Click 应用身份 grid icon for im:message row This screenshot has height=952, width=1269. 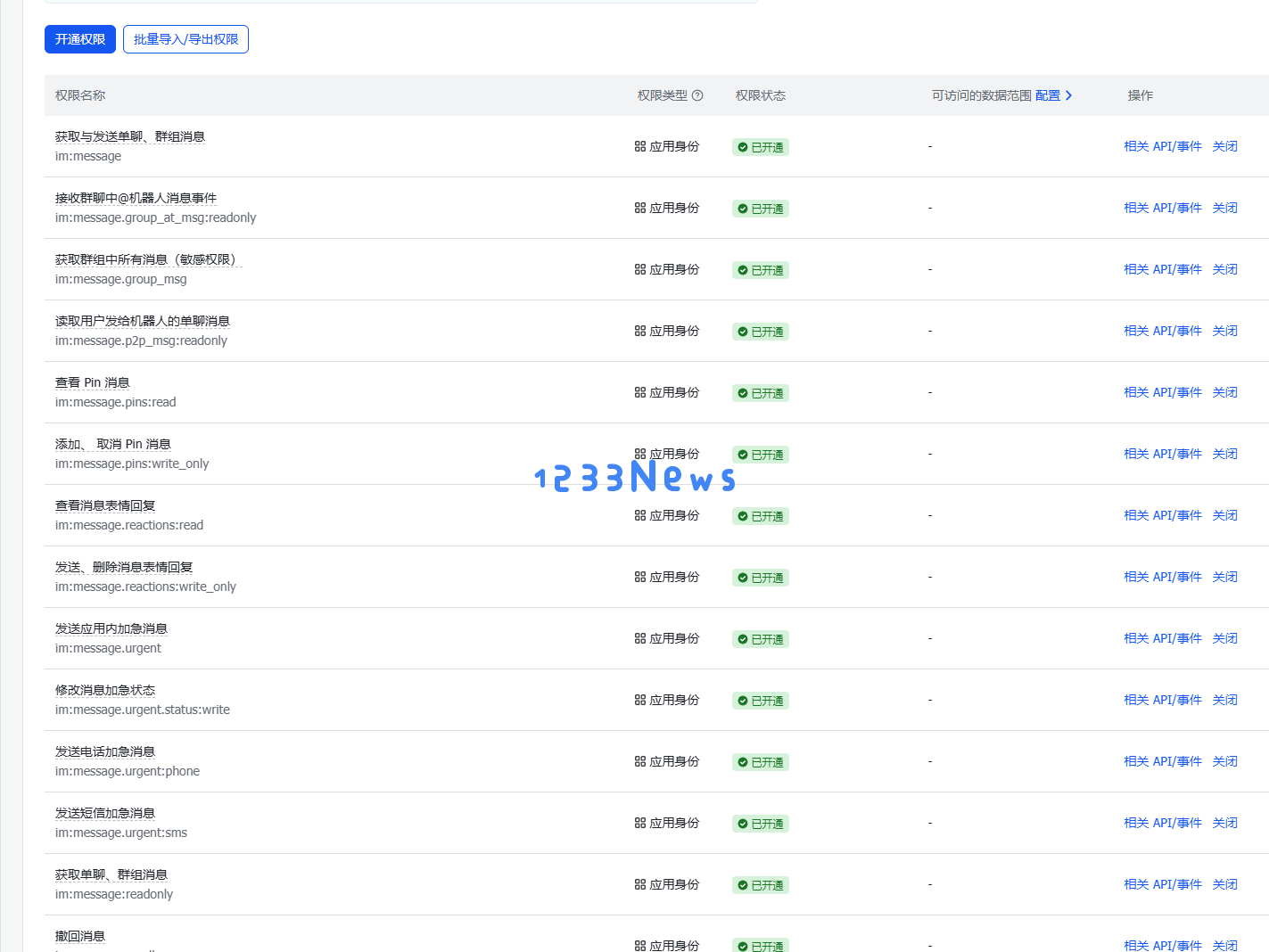pos(640,146)
